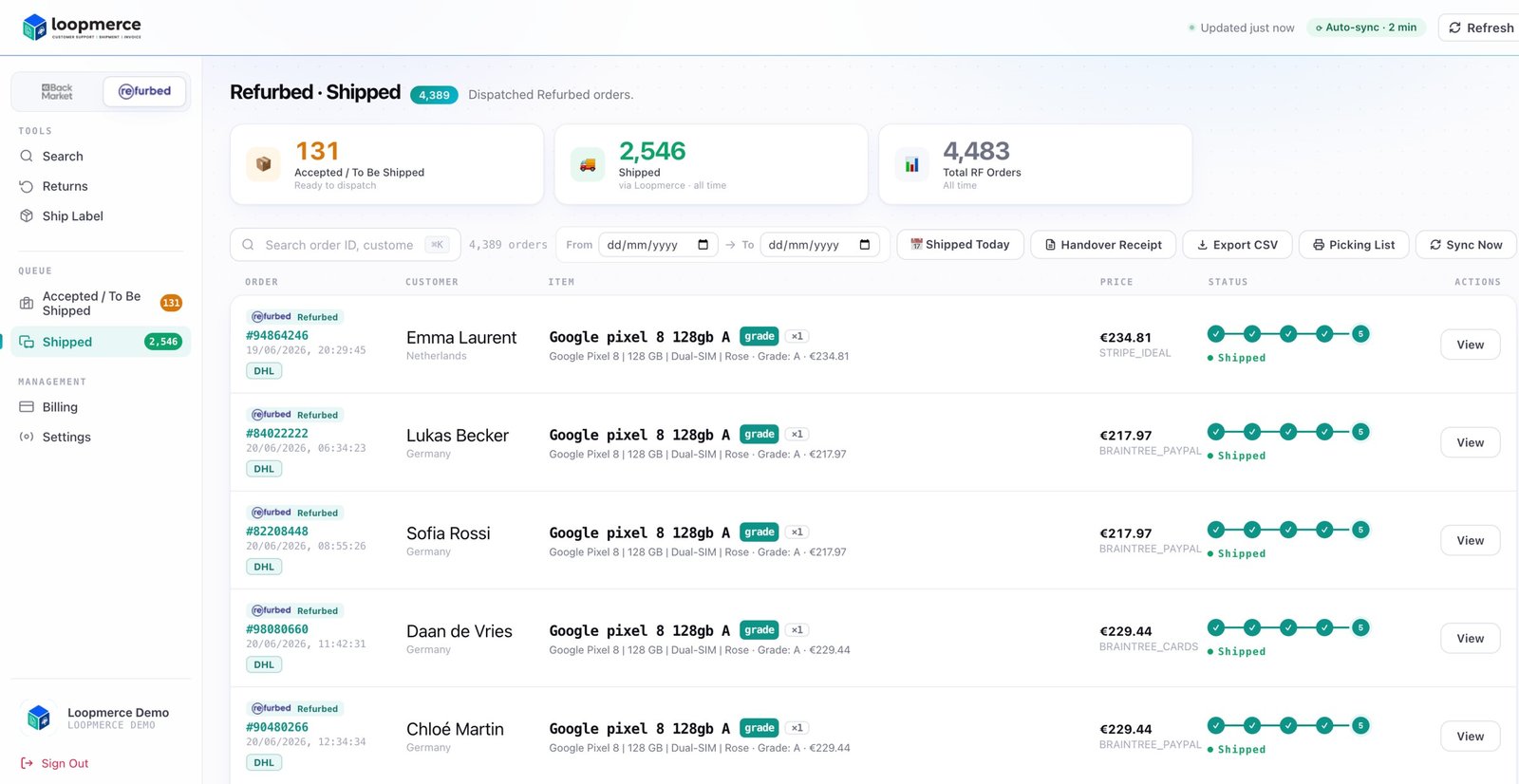Click DHL badge on order #82208448
Screen dimensions: 1519x784
click(264, 567)
